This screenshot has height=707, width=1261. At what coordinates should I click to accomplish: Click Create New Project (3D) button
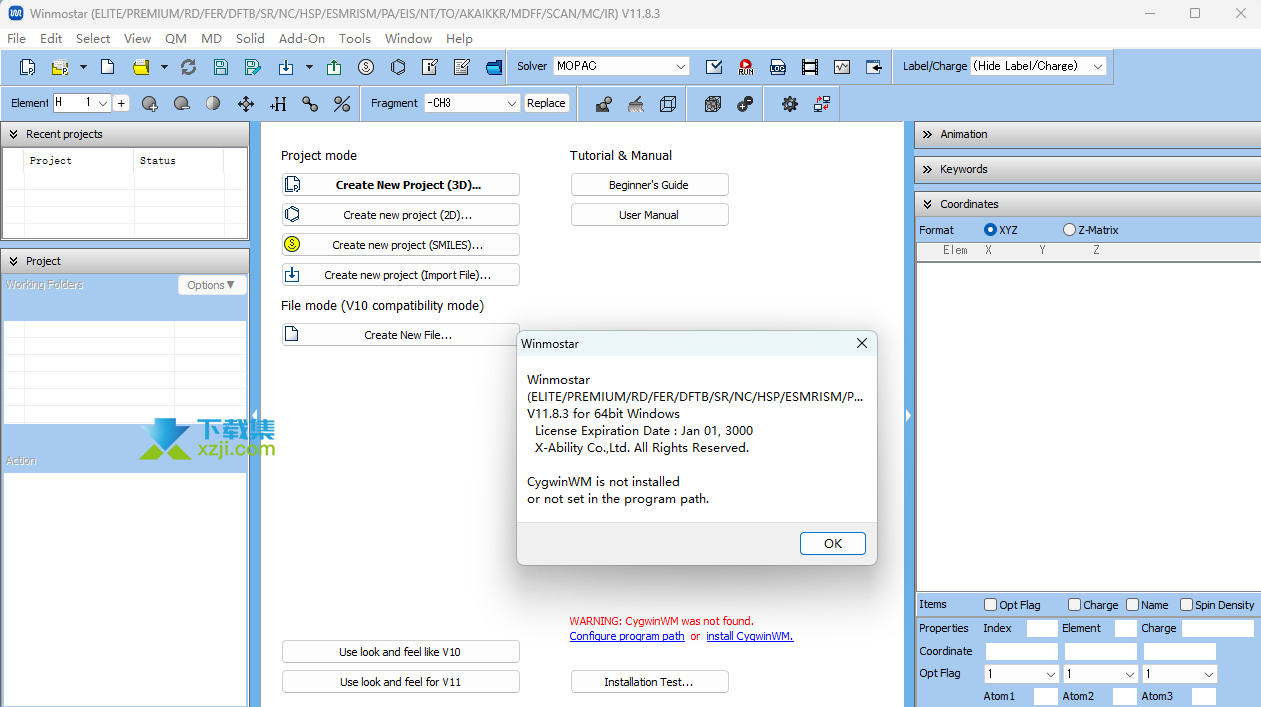[x=401, y=185]
